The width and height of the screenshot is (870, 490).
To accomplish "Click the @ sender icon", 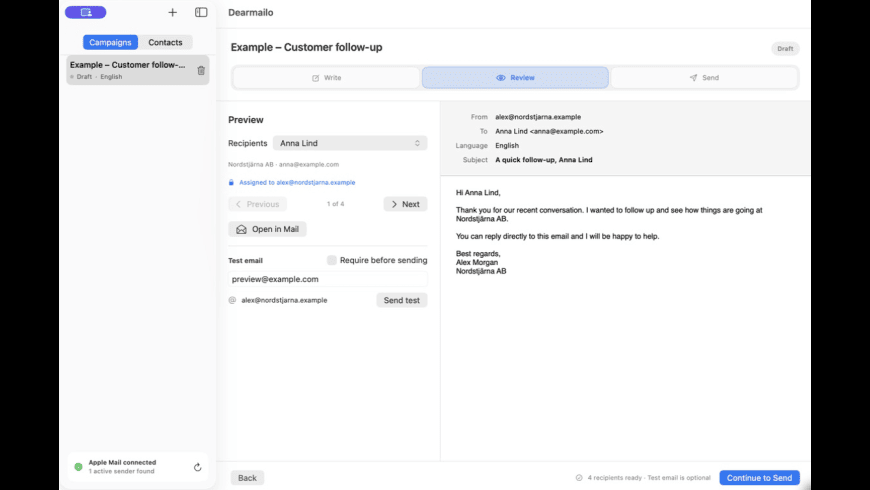I will (x=232, y=300).
